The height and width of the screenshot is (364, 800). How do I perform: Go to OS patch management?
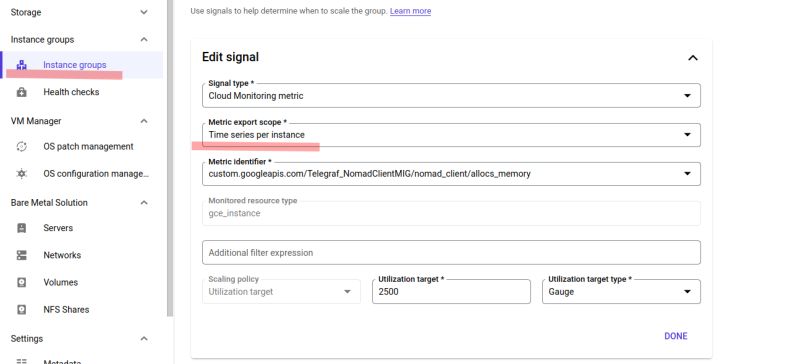tap(88, 147)
